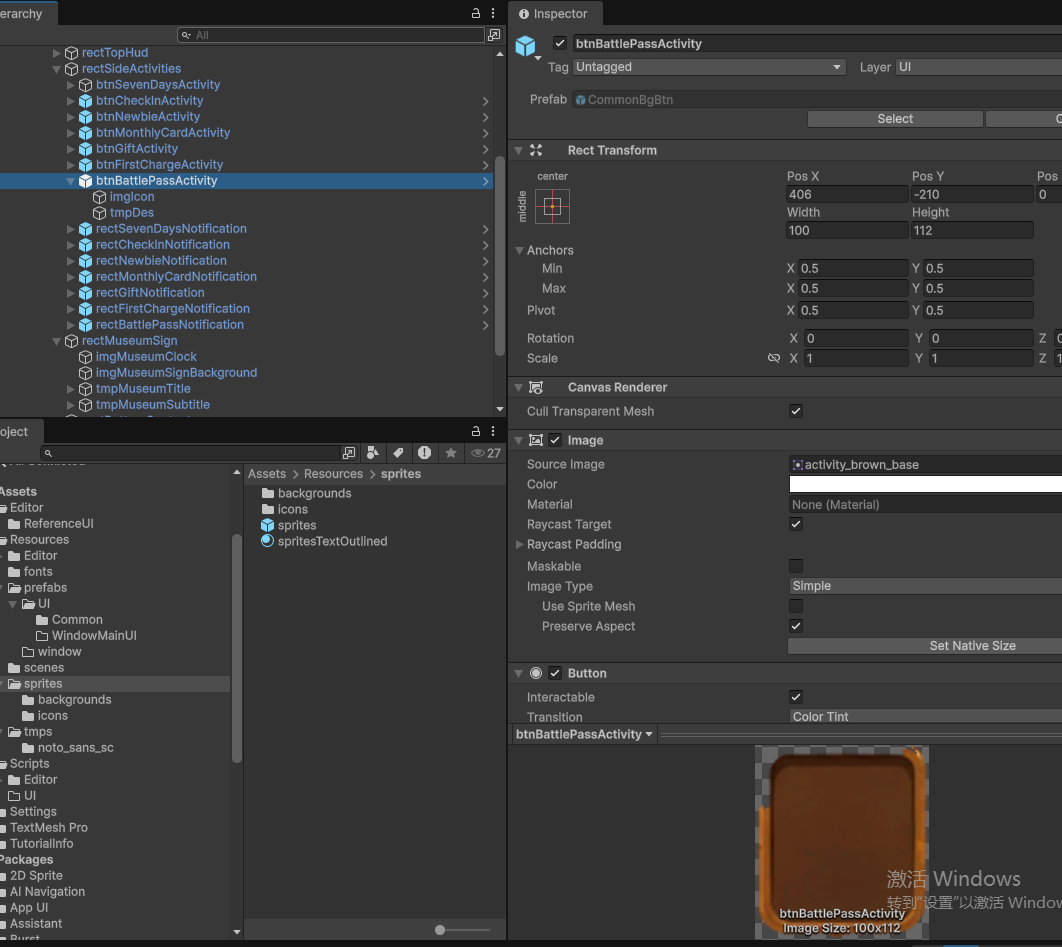Select imgMuseumClock in Hierarchy

tap(138, 356)
